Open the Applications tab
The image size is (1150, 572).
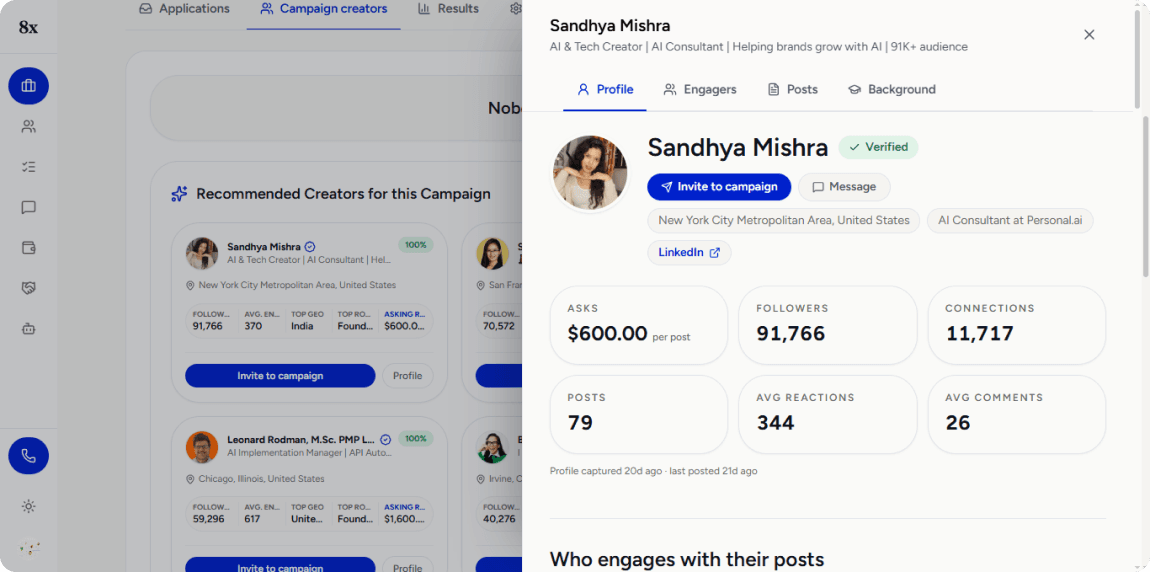pos(184,9)
